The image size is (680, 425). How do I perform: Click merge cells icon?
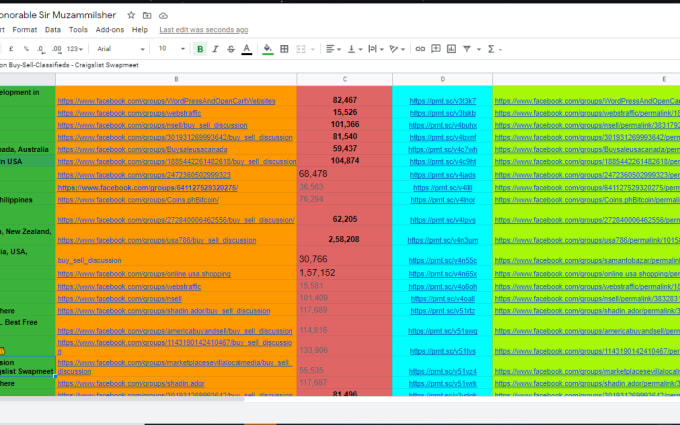301,49
